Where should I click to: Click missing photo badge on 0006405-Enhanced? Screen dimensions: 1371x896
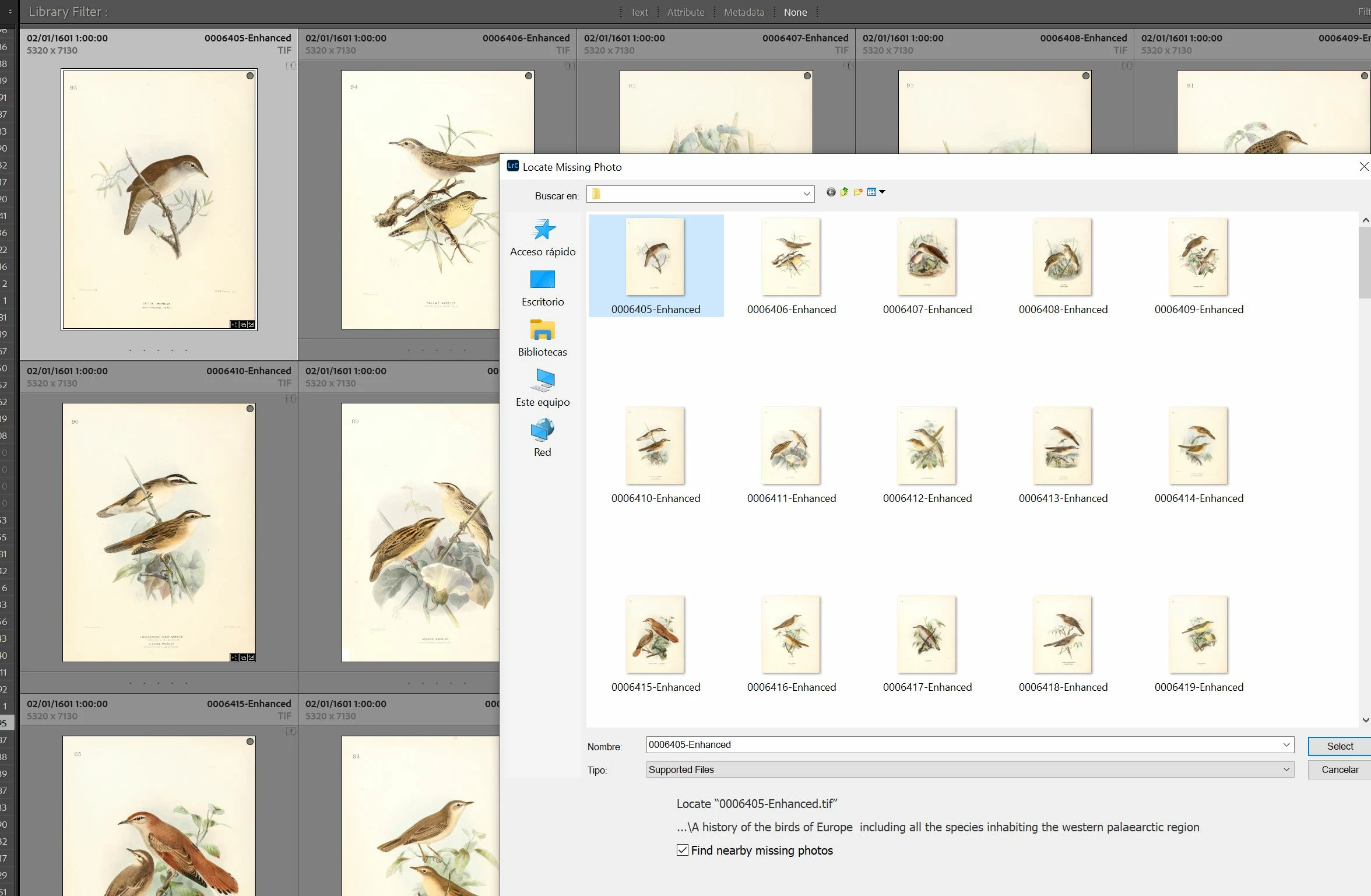[290, 66]
